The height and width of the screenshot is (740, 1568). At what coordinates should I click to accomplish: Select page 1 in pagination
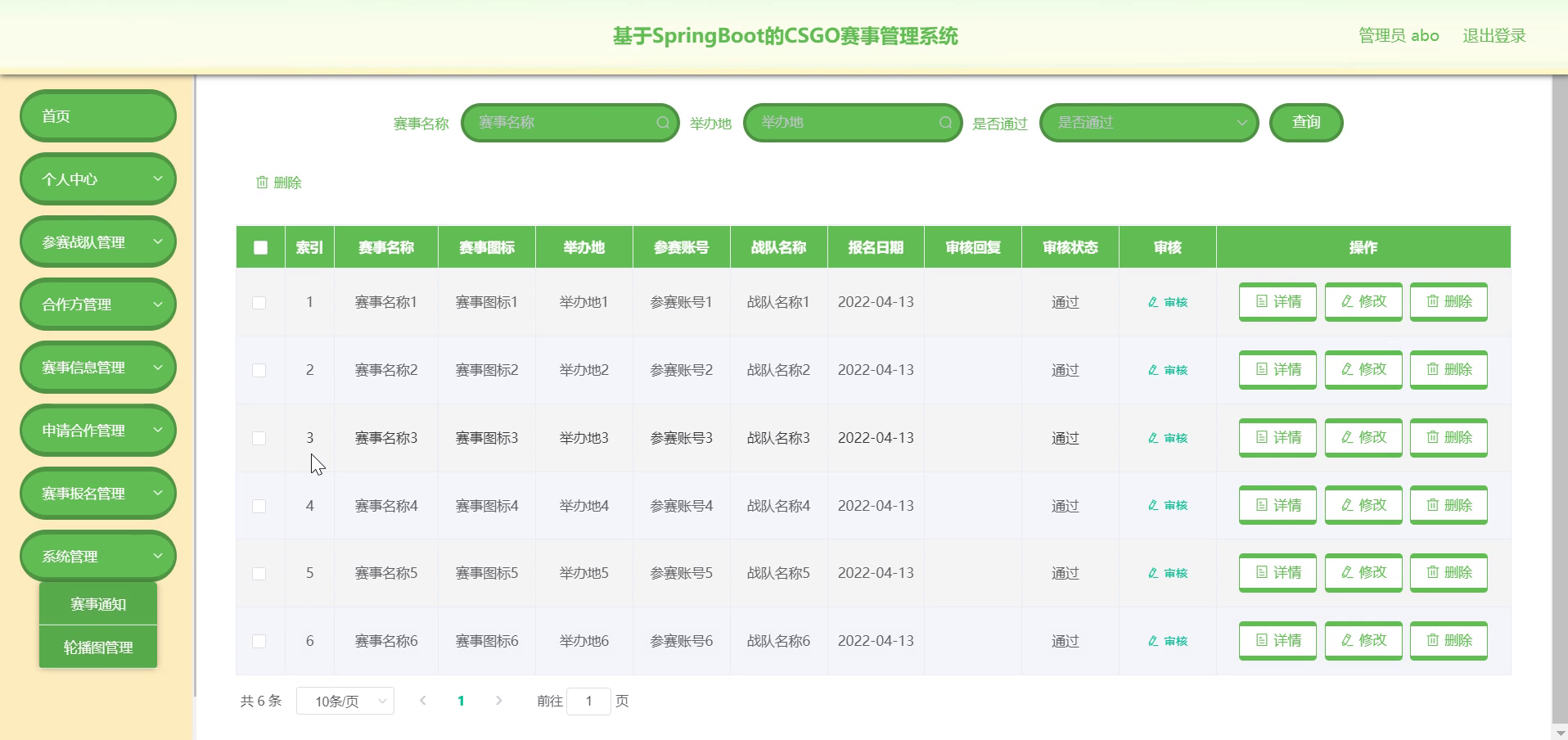point(461,701)
